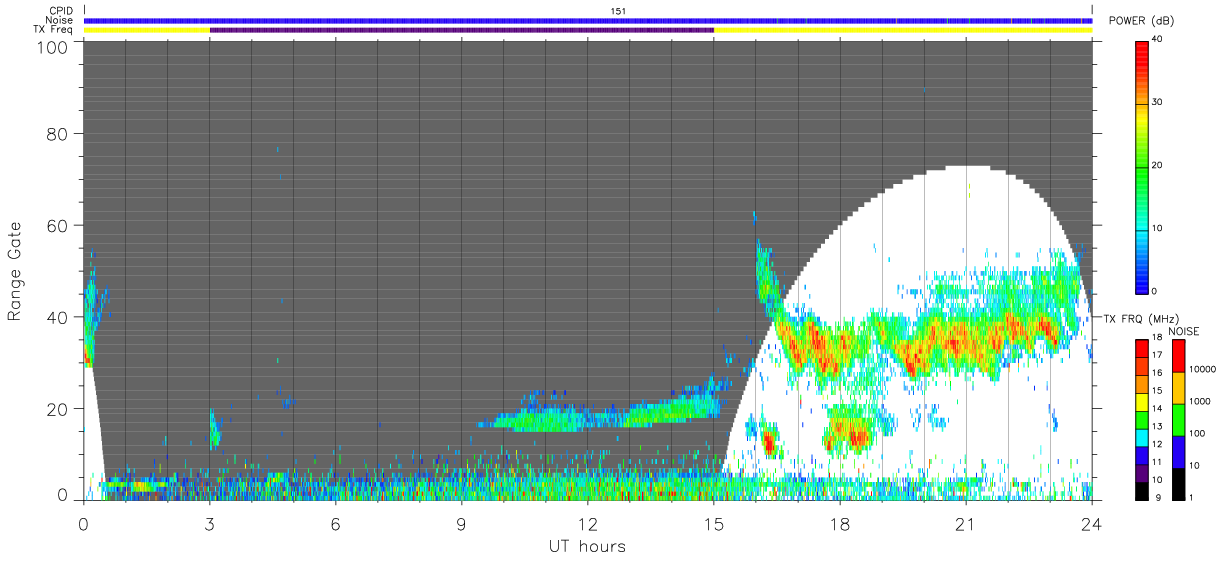
Task: Click the Range Gate axis title
Action: click(15, 271)
